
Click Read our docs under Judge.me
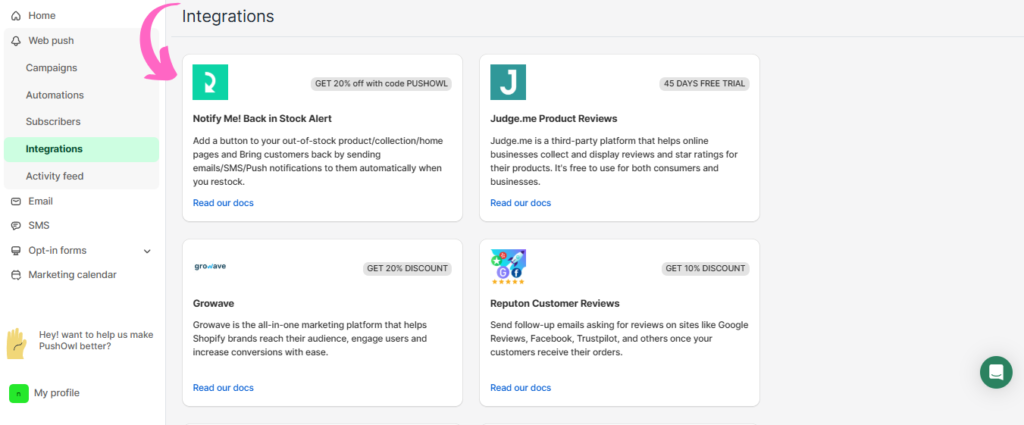520,203
